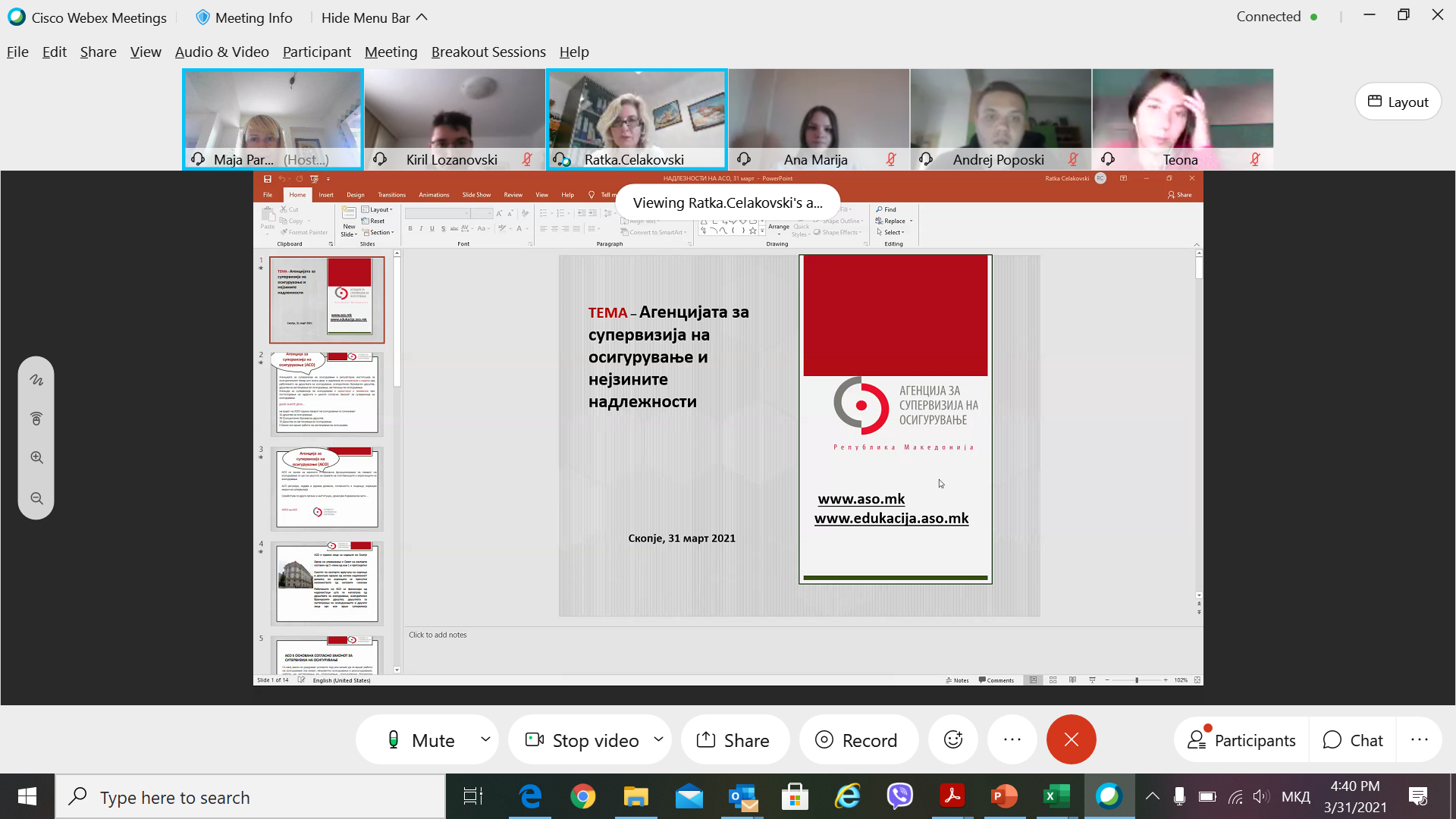1456x819 pixels.
Task: Collapse menu with Hide Menu Bar
Action: (374, 17)
